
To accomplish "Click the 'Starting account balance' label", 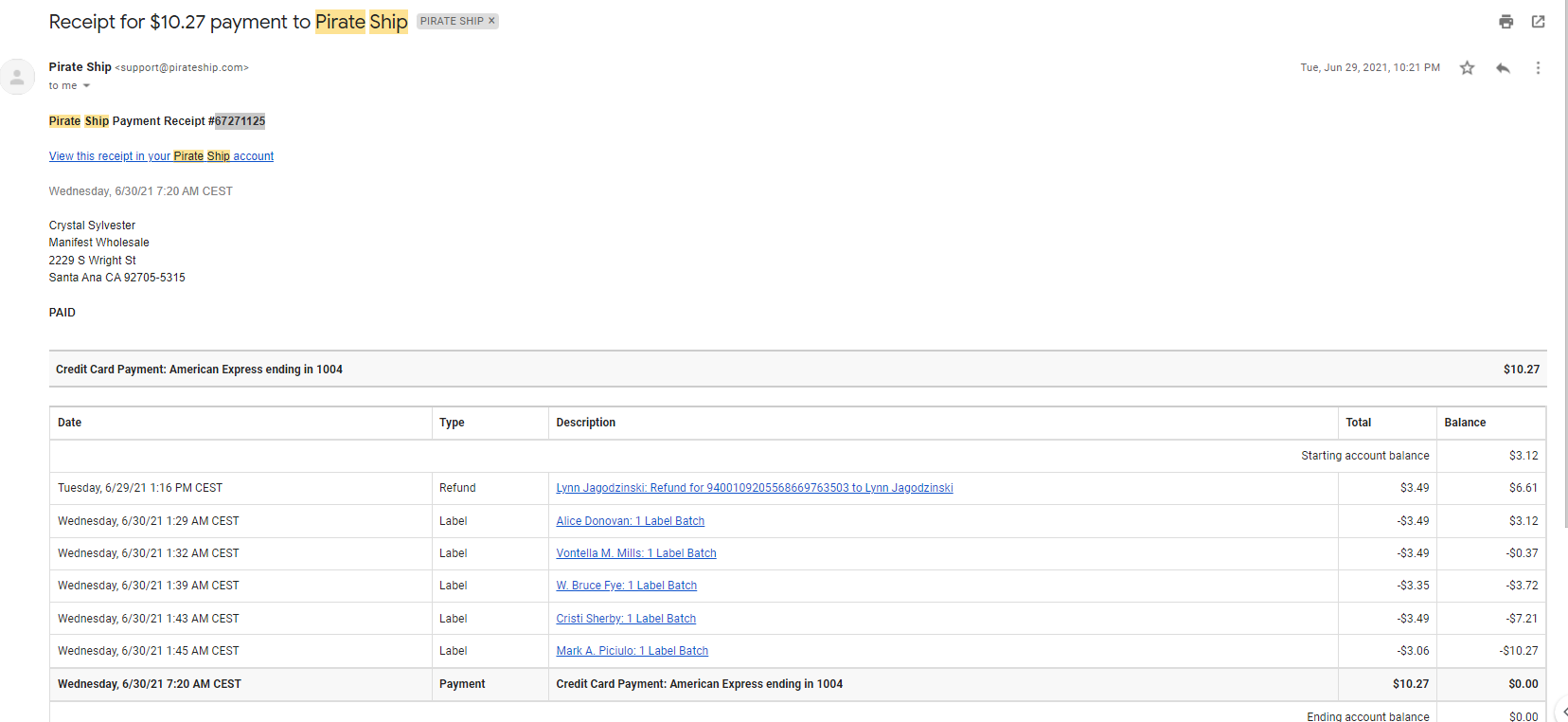I will click(1365, 456).
